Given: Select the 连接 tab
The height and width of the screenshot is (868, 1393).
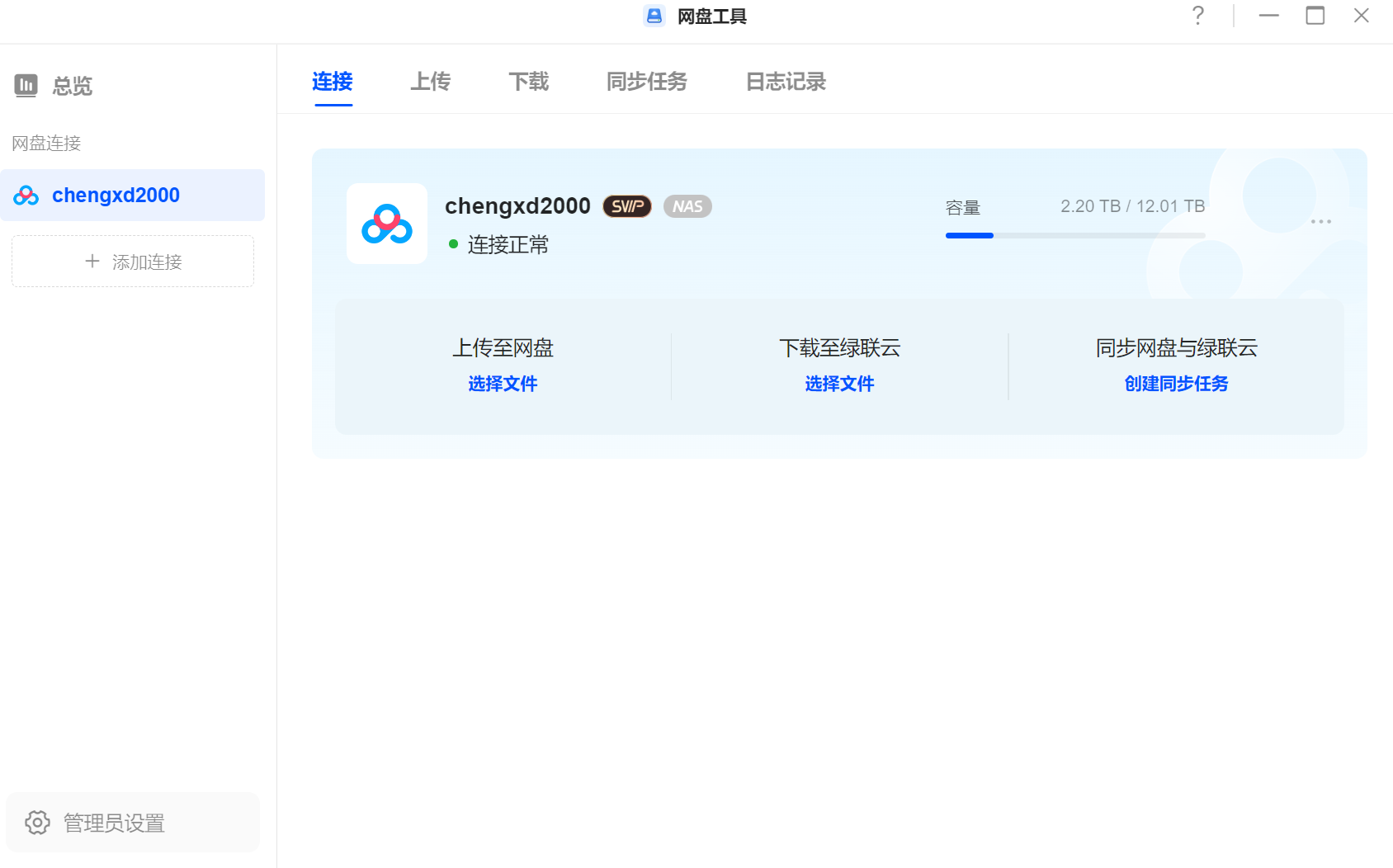Looking at the screenshot, I should tap(333, 82).
